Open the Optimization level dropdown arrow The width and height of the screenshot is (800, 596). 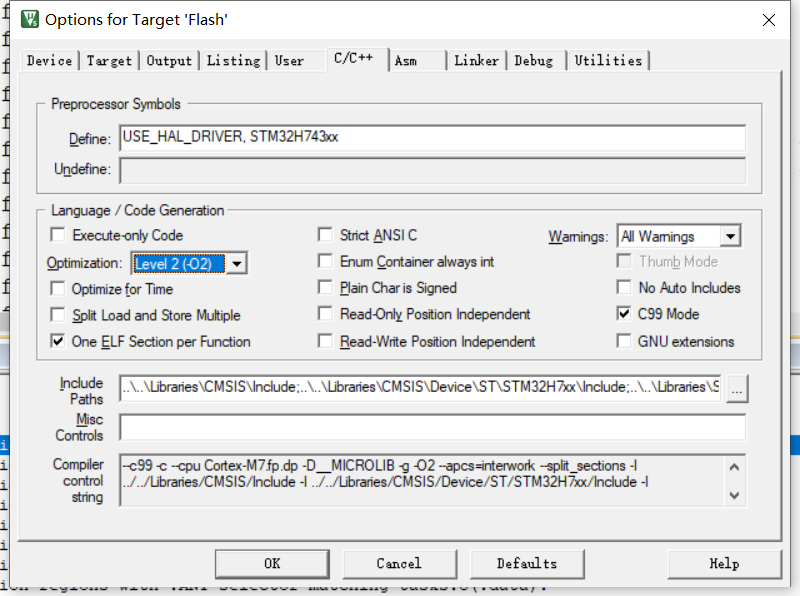tap(237, 263)
